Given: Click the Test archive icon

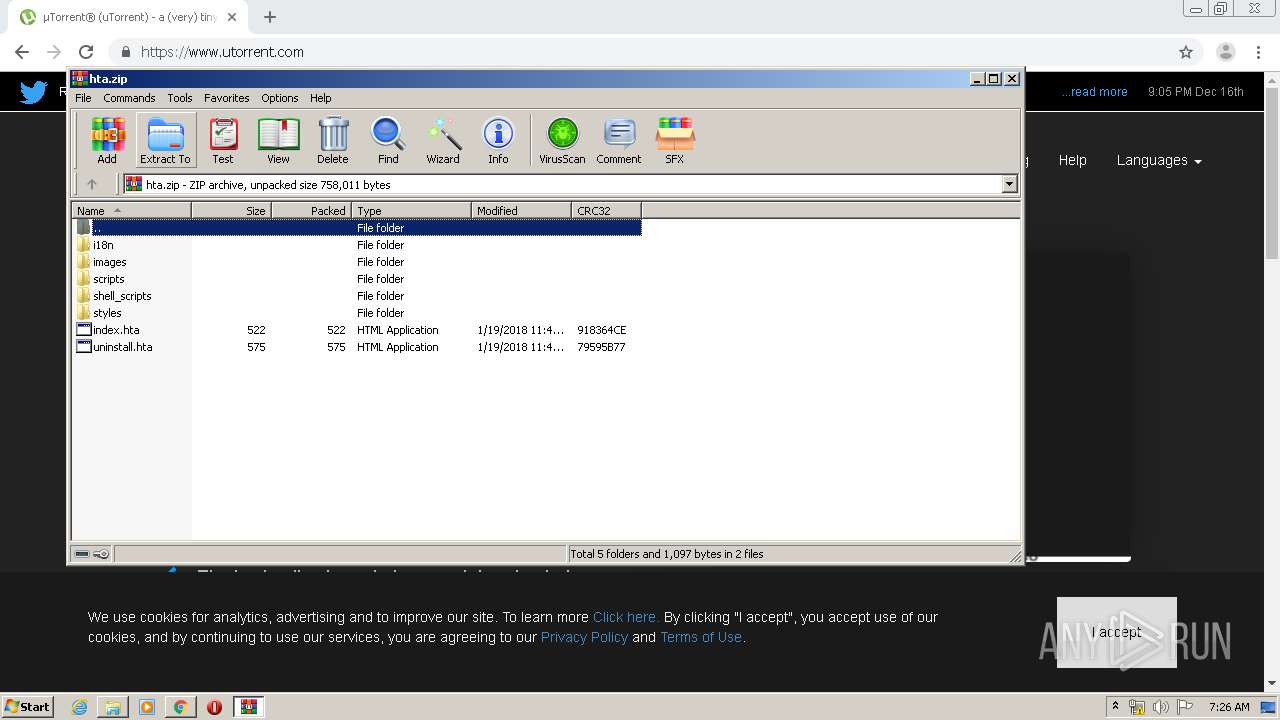Looking at the screenshot, I should click(223, 140).
